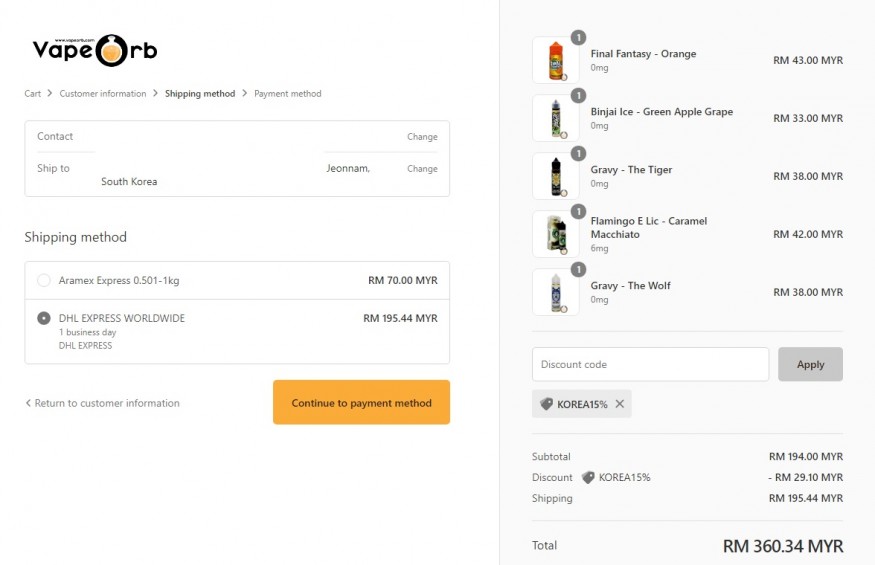Viewport: 875px width, 565px height.
Task: Click the Flamingo E Lic - Caramel Macchiato name
Action: tap(648, 228)
